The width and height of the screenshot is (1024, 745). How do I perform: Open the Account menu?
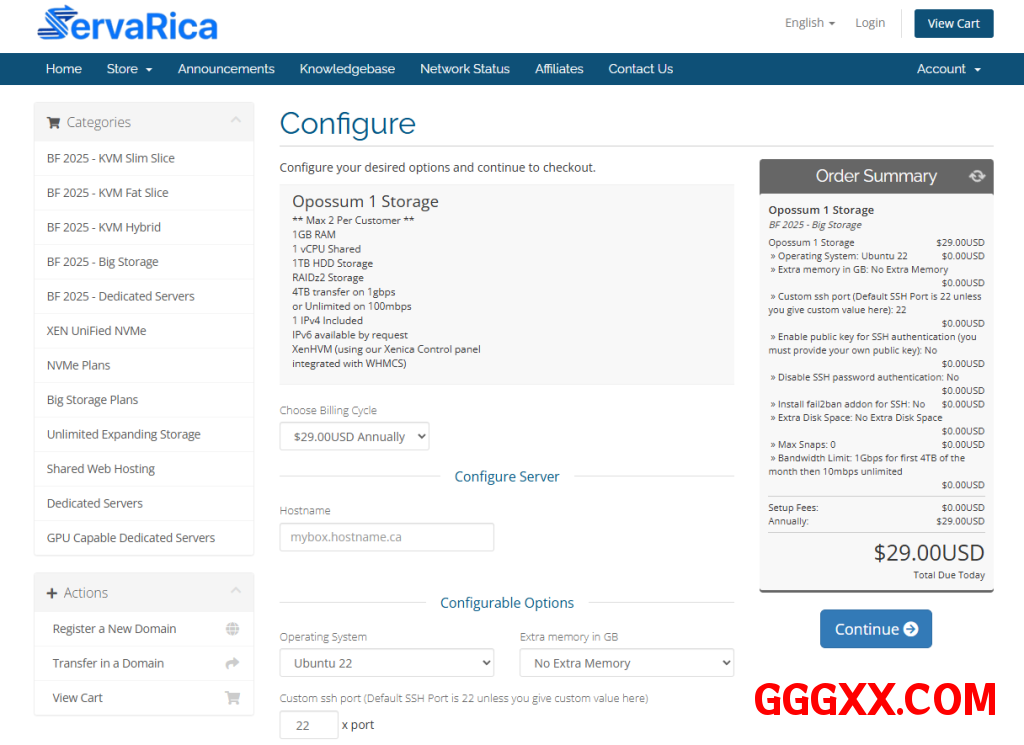click(948, 69)
